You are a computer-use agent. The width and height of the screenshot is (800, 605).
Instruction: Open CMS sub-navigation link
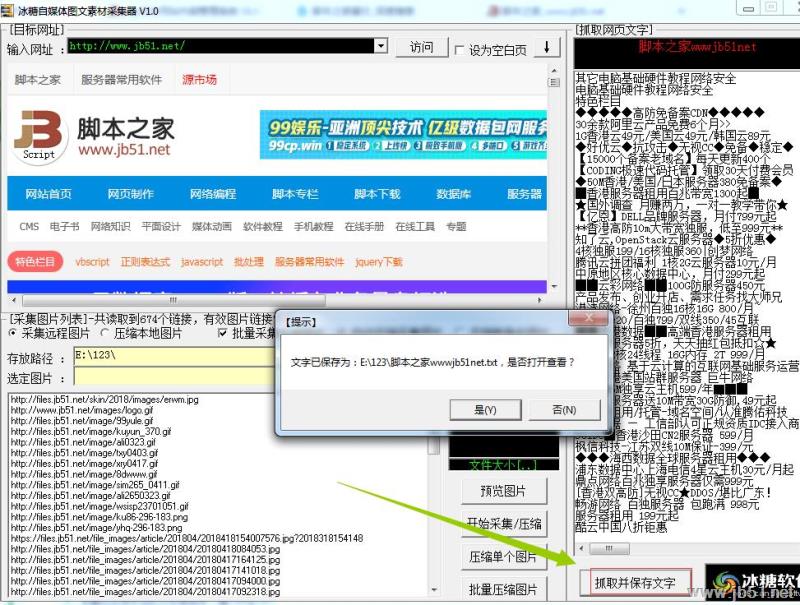(x=29, y=226)
